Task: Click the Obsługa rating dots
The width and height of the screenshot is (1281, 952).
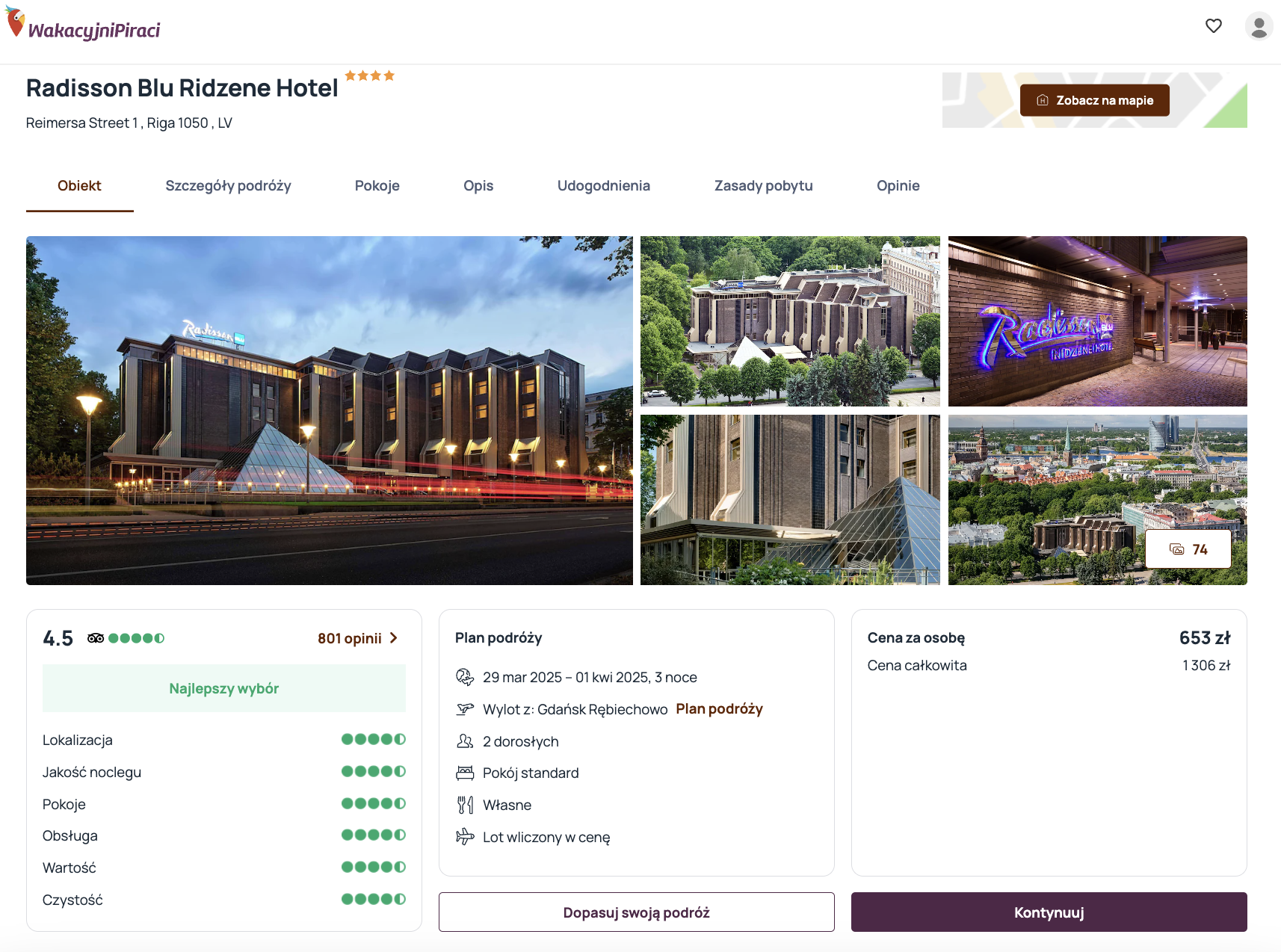Action: 374,835
